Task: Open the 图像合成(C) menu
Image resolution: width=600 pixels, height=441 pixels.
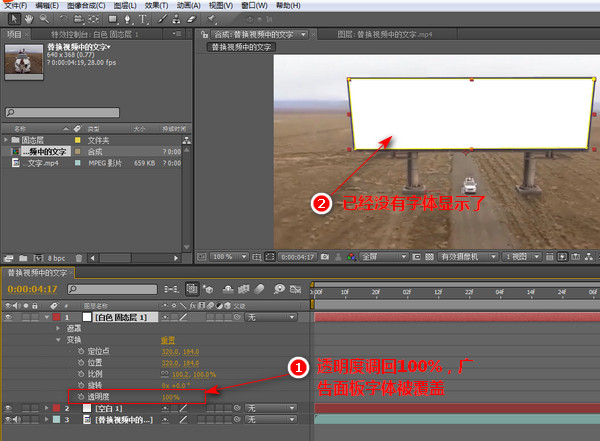Action: point(86,6)
